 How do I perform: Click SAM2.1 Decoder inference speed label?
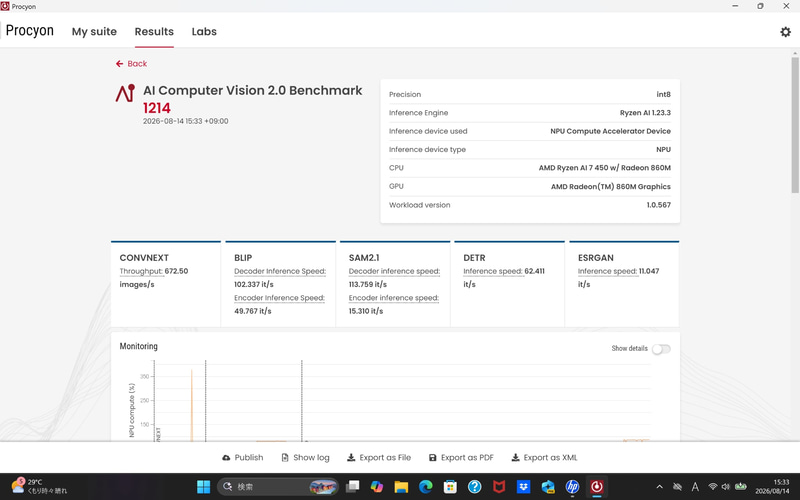click(394, 271)
